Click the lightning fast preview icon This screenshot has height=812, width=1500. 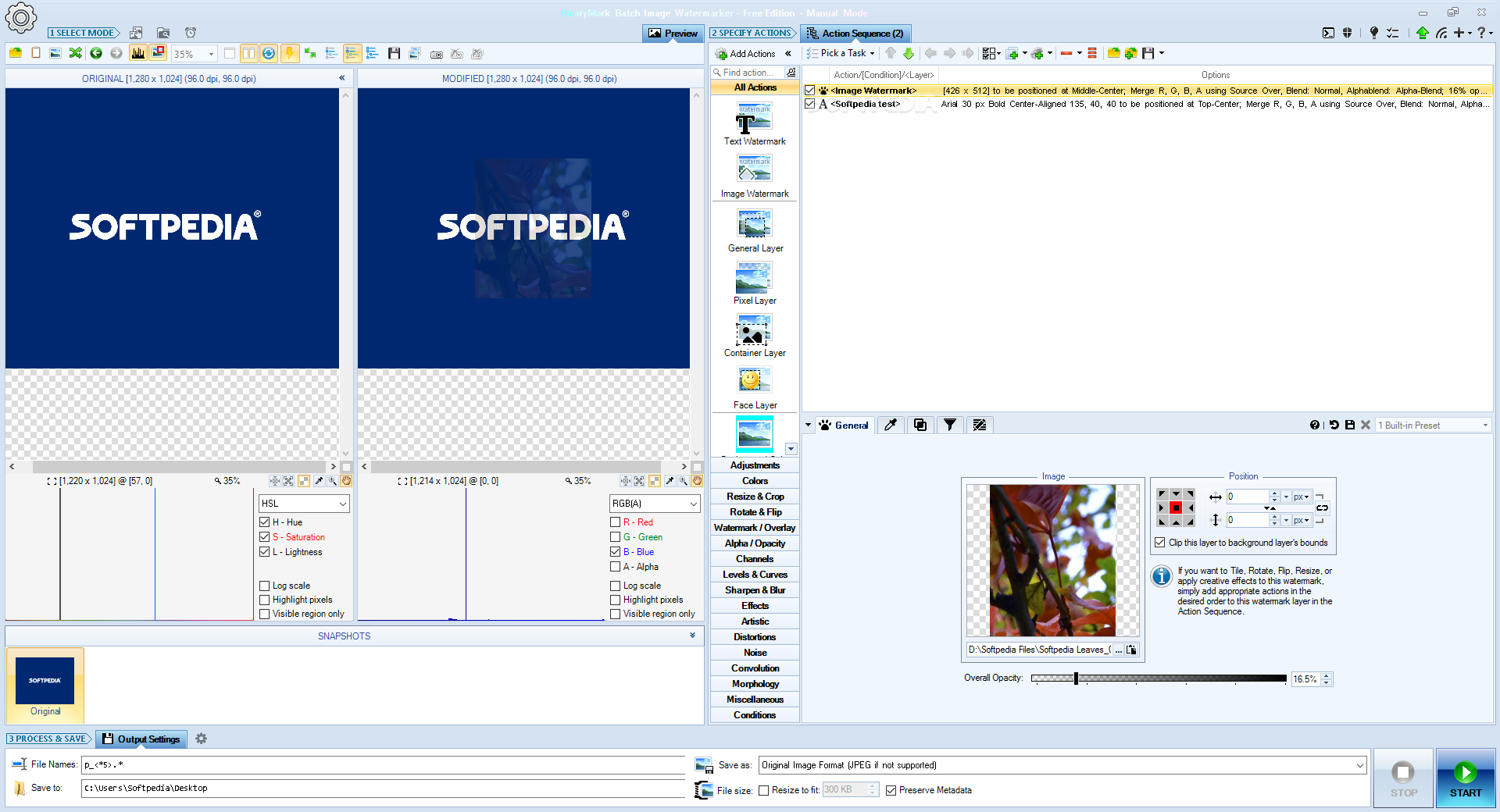[290, 53]
